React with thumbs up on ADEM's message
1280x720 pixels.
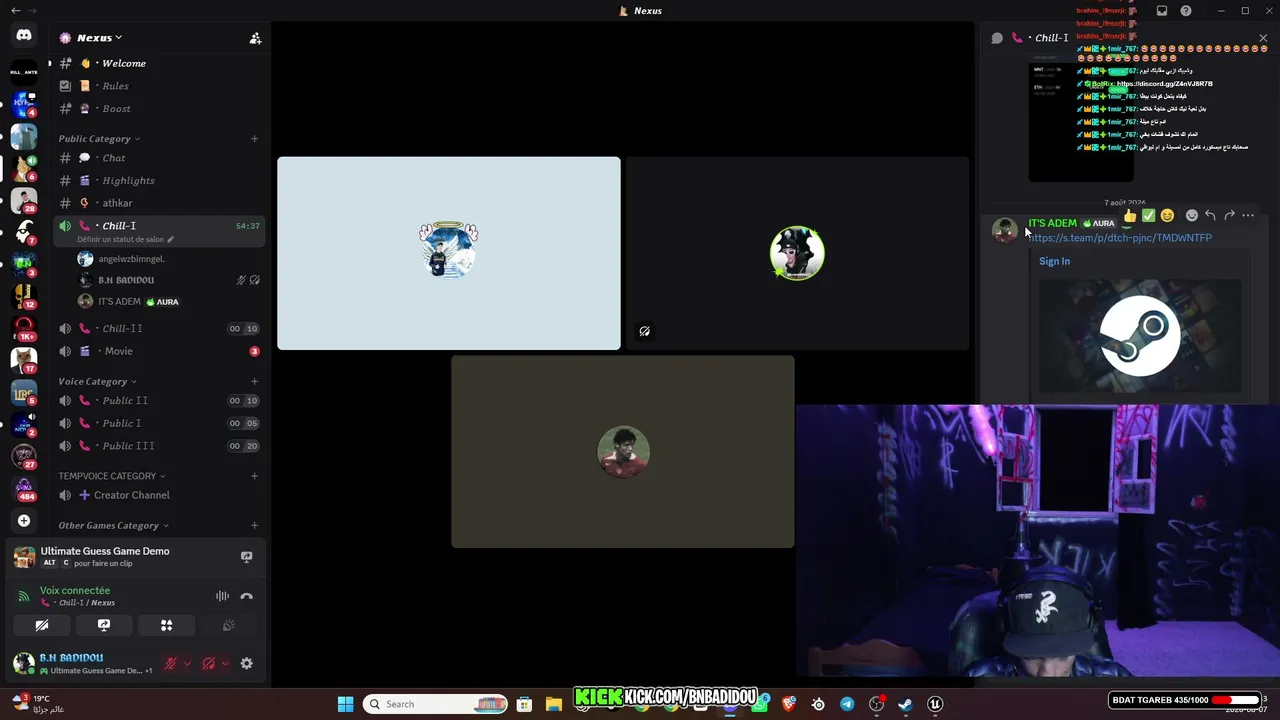1130,215
